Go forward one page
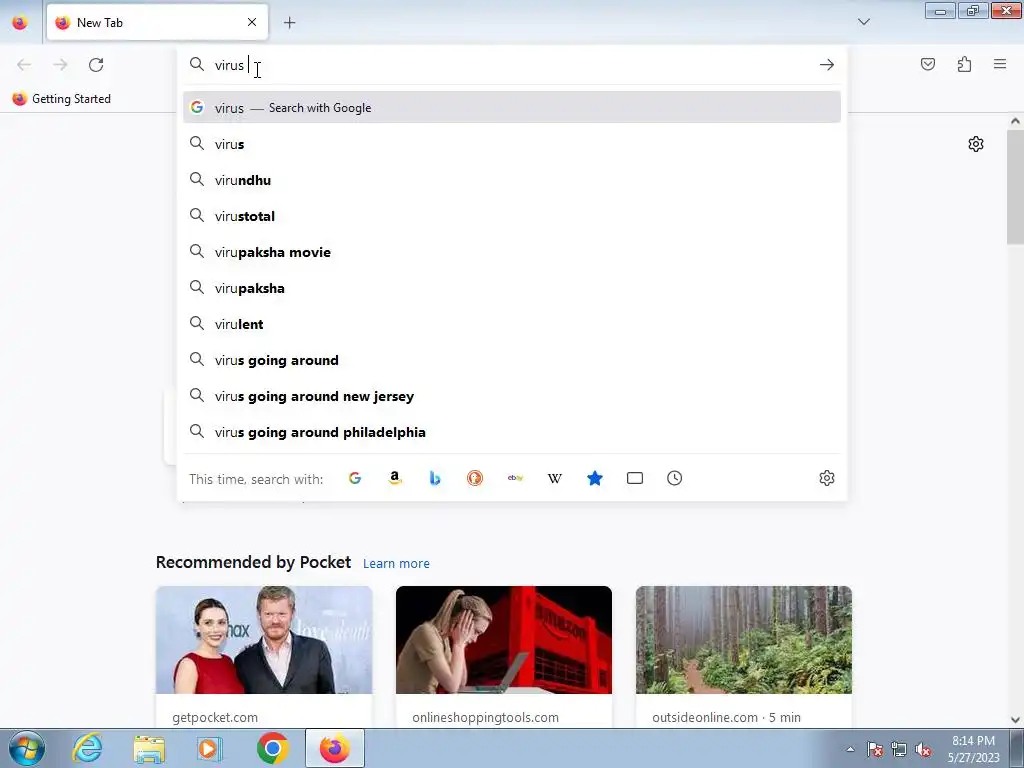The width and height of the screenshot is (1024, 768). [60, 65]
